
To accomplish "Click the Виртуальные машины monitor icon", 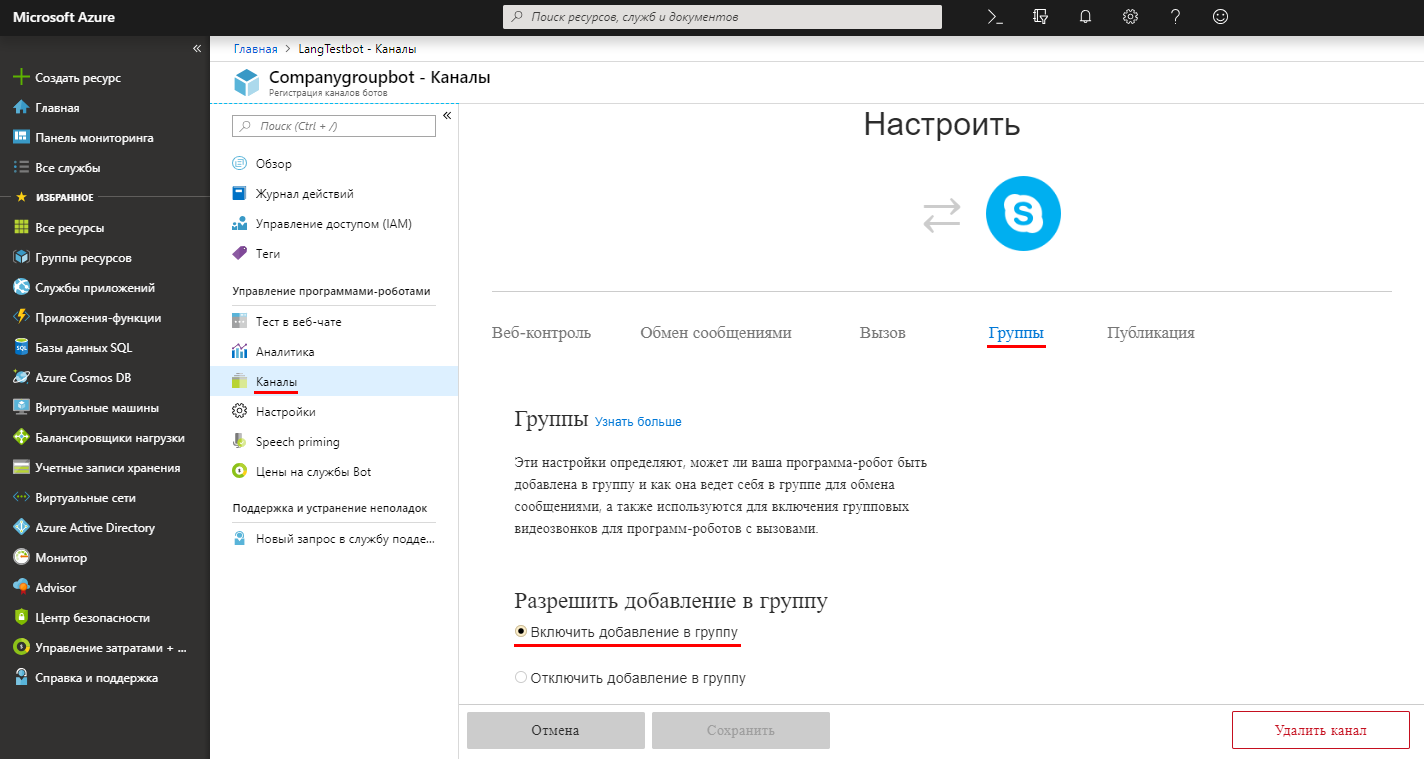I will (x=20, y=408).
